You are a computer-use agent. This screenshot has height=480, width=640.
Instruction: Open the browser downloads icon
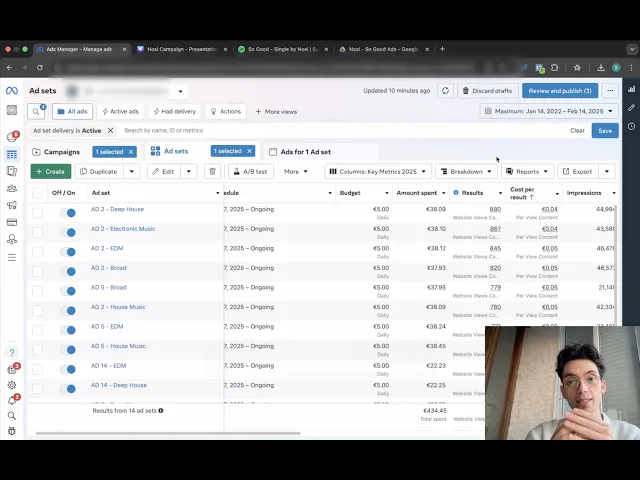[x=600, y=68]
